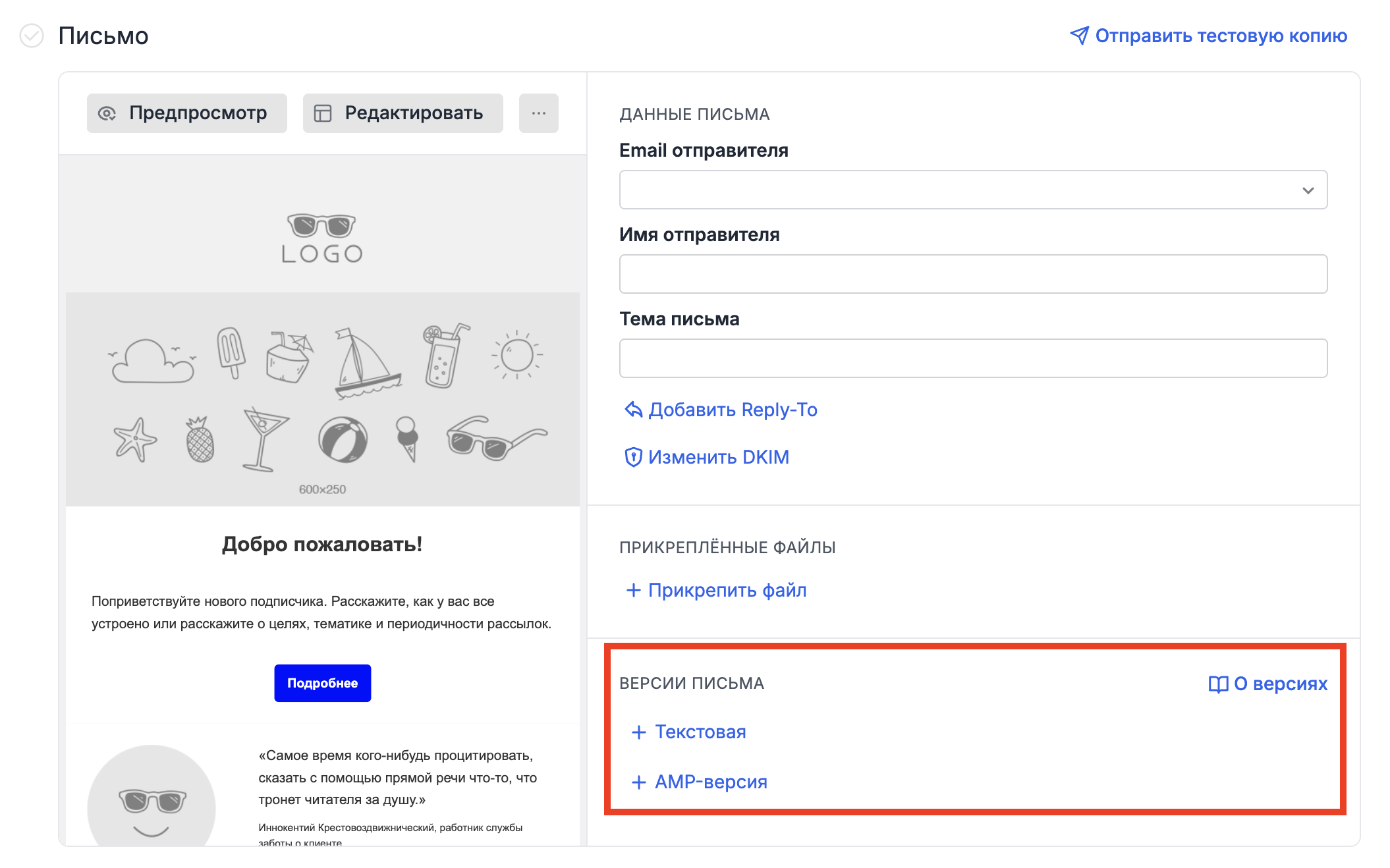Click the reply arrow icon for Reply-To
Screen dimensions: 1390x868
click(633, 410)
